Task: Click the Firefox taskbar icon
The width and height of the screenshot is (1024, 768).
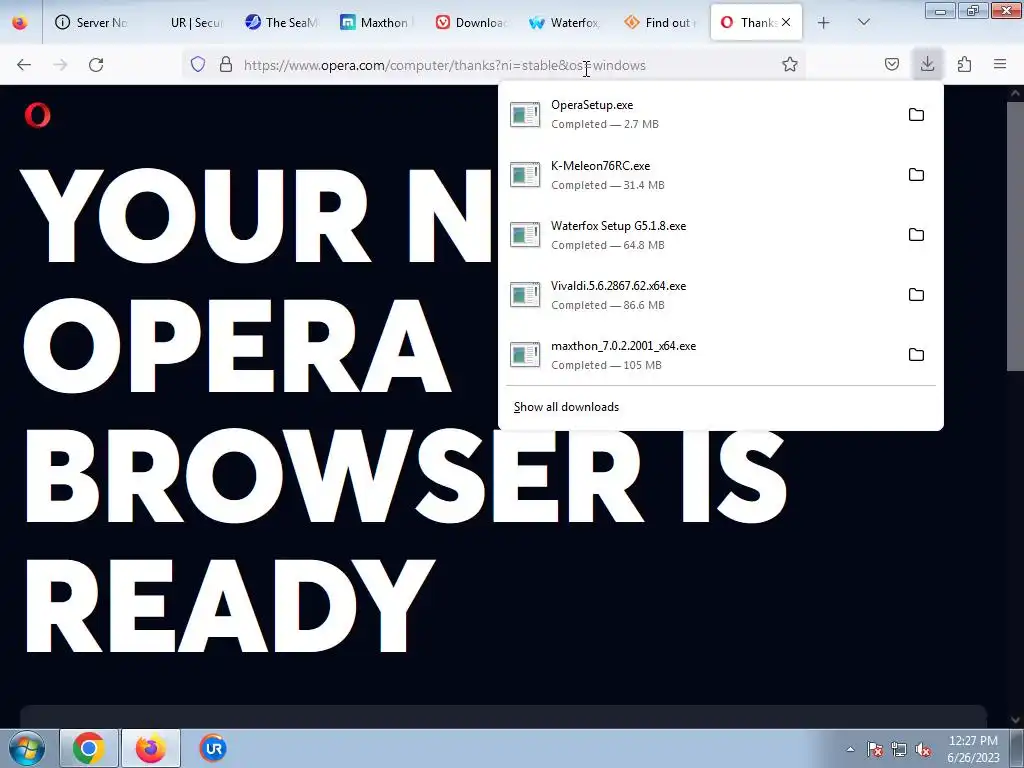Action: point(150,748)
